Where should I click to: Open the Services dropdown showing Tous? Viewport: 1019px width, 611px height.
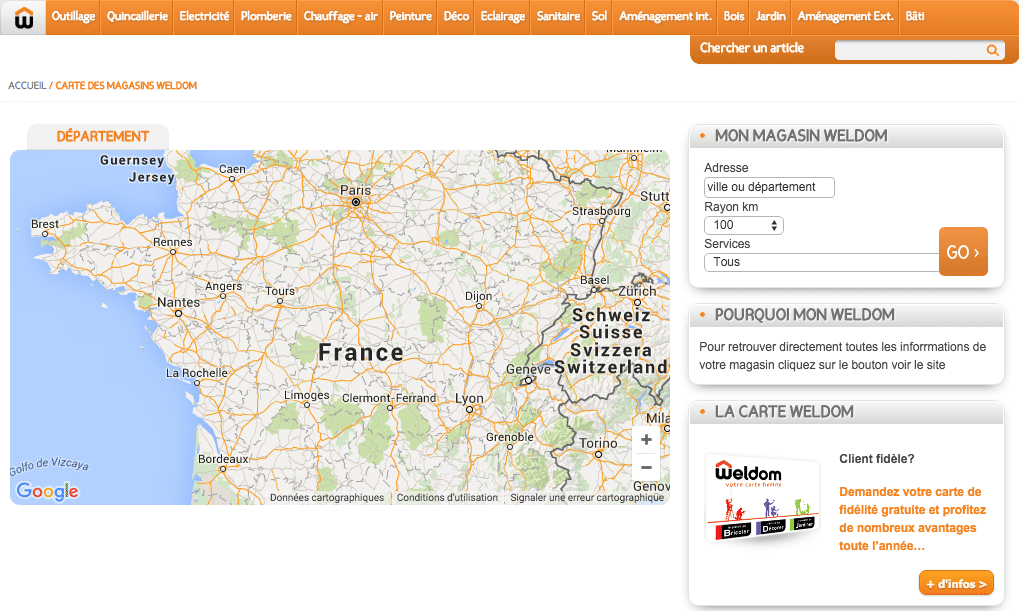[x=821, y=262]
